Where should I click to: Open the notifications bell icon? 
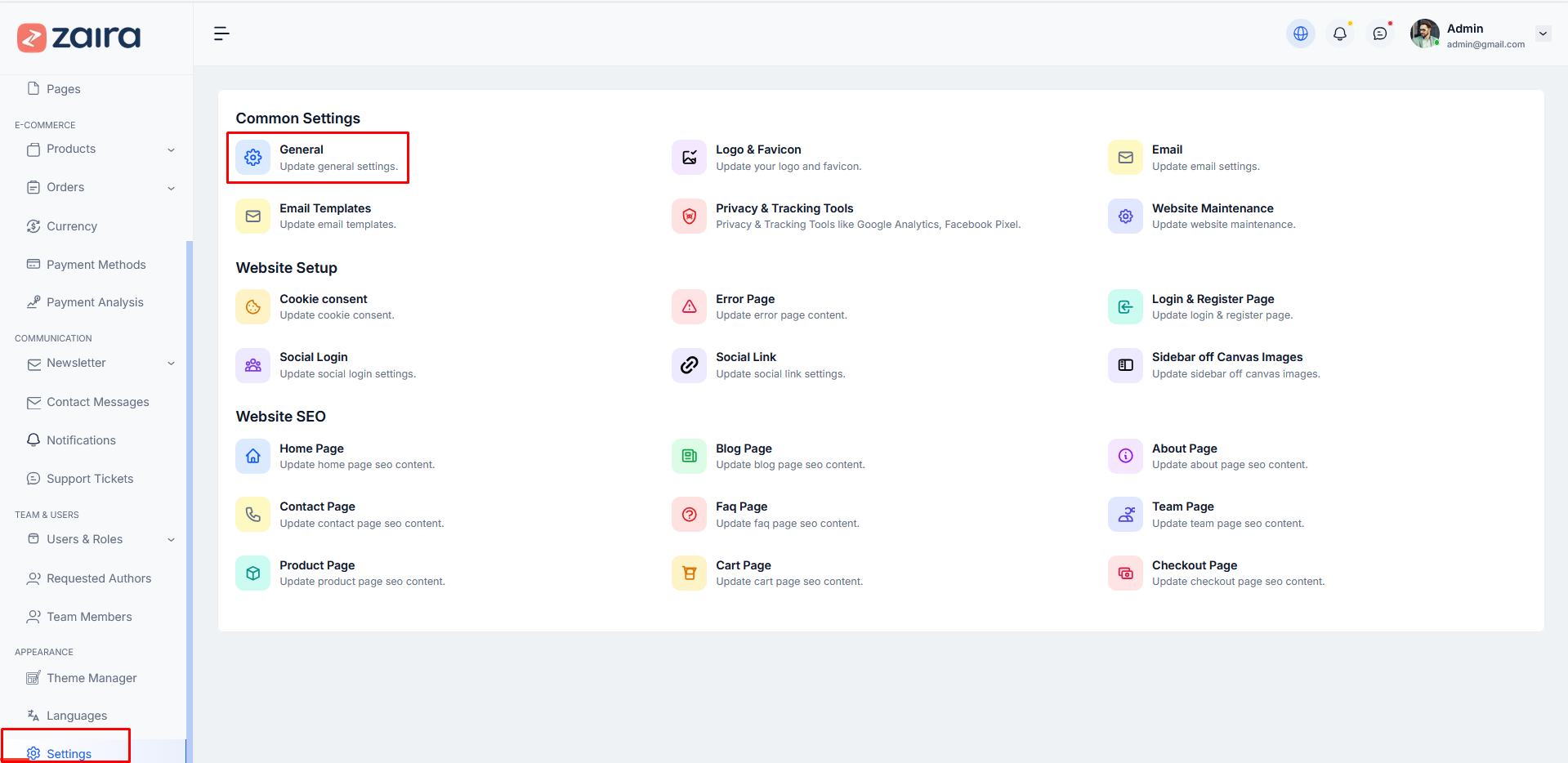coord(1340,33)
